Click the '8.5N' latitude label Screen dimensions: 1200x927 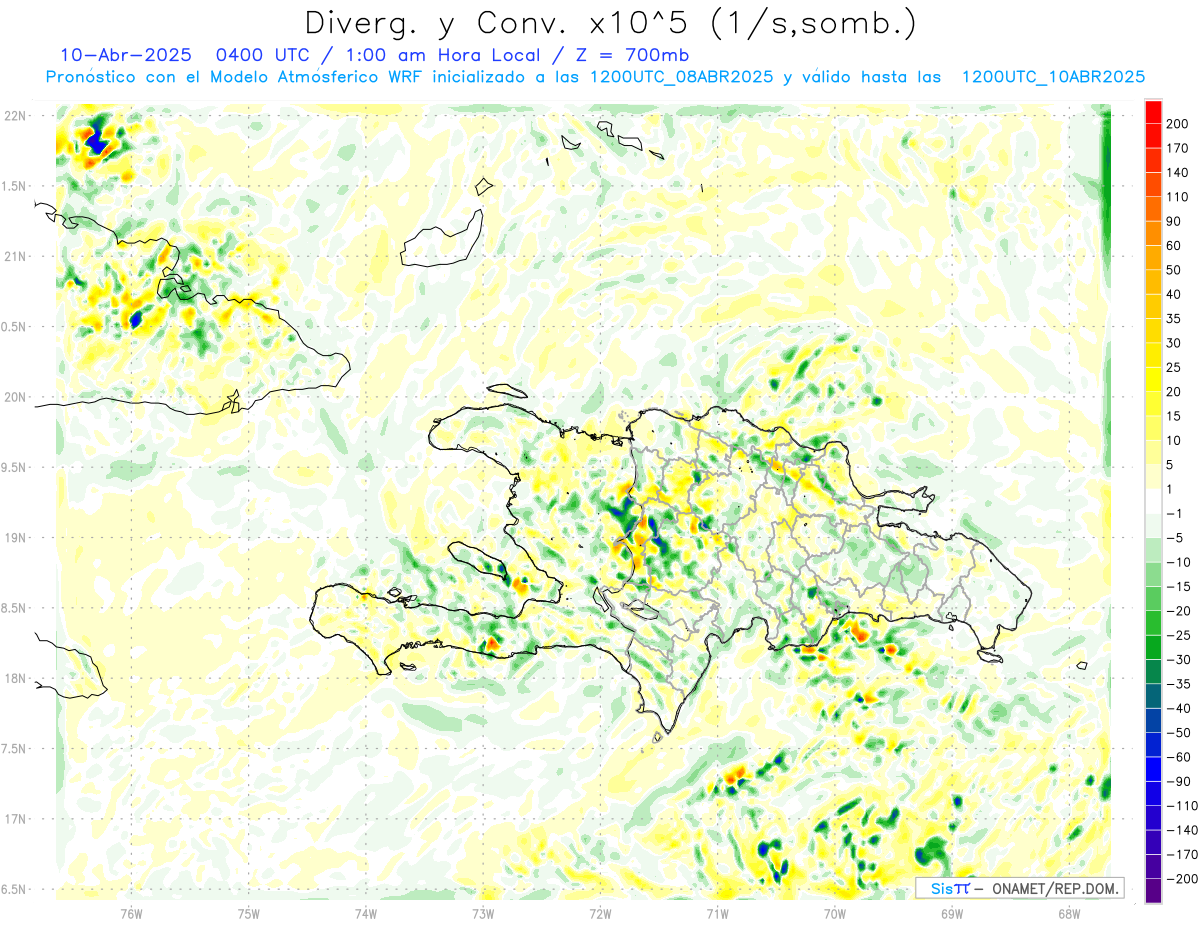coord(14,608)
